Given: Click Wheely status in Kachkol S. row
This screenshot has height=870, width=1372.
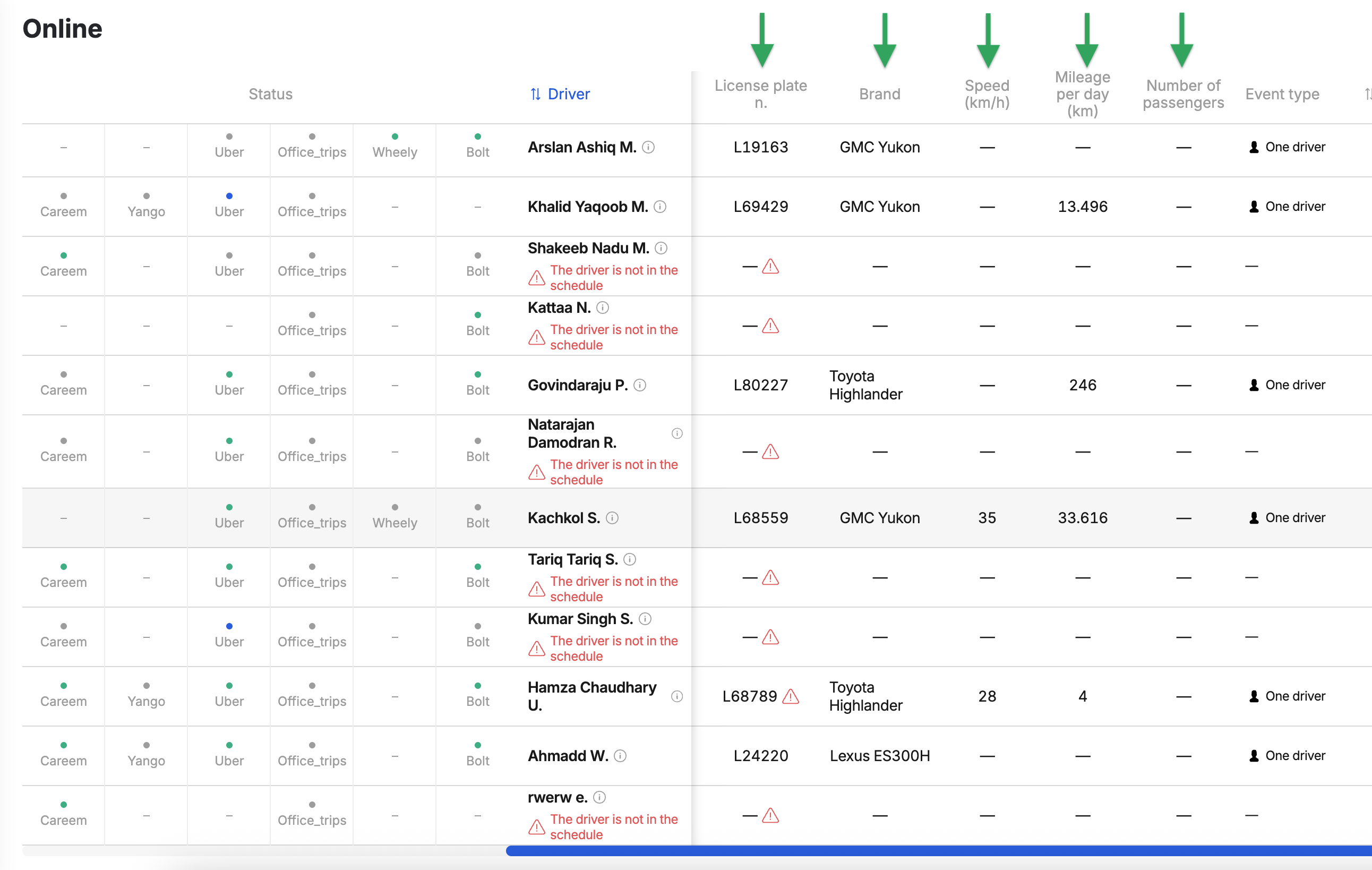Looking at the screenshot, I should click(395, 517).
